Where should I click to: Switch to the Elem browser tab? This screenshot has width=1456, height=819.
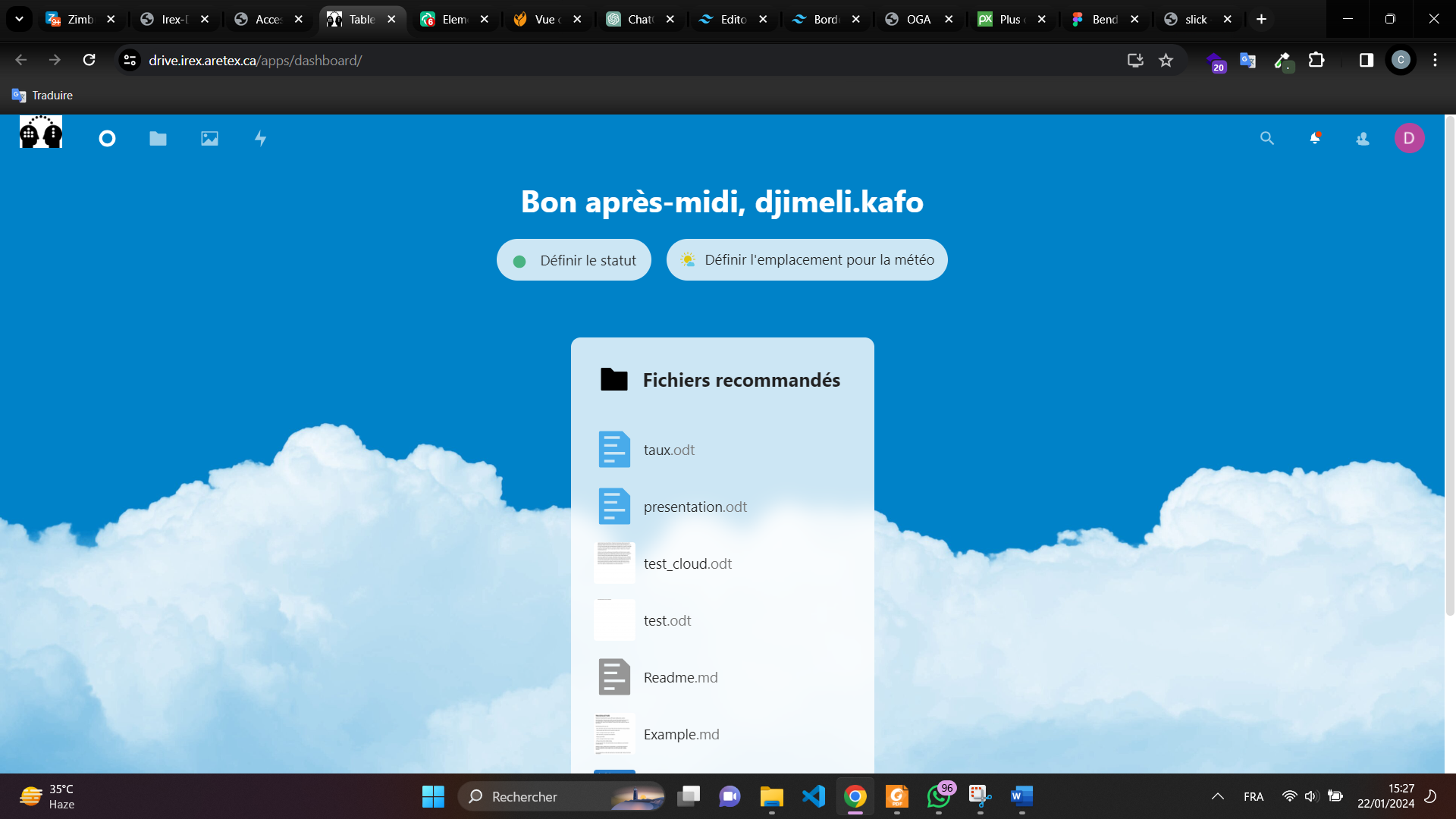tap(453, 19)
